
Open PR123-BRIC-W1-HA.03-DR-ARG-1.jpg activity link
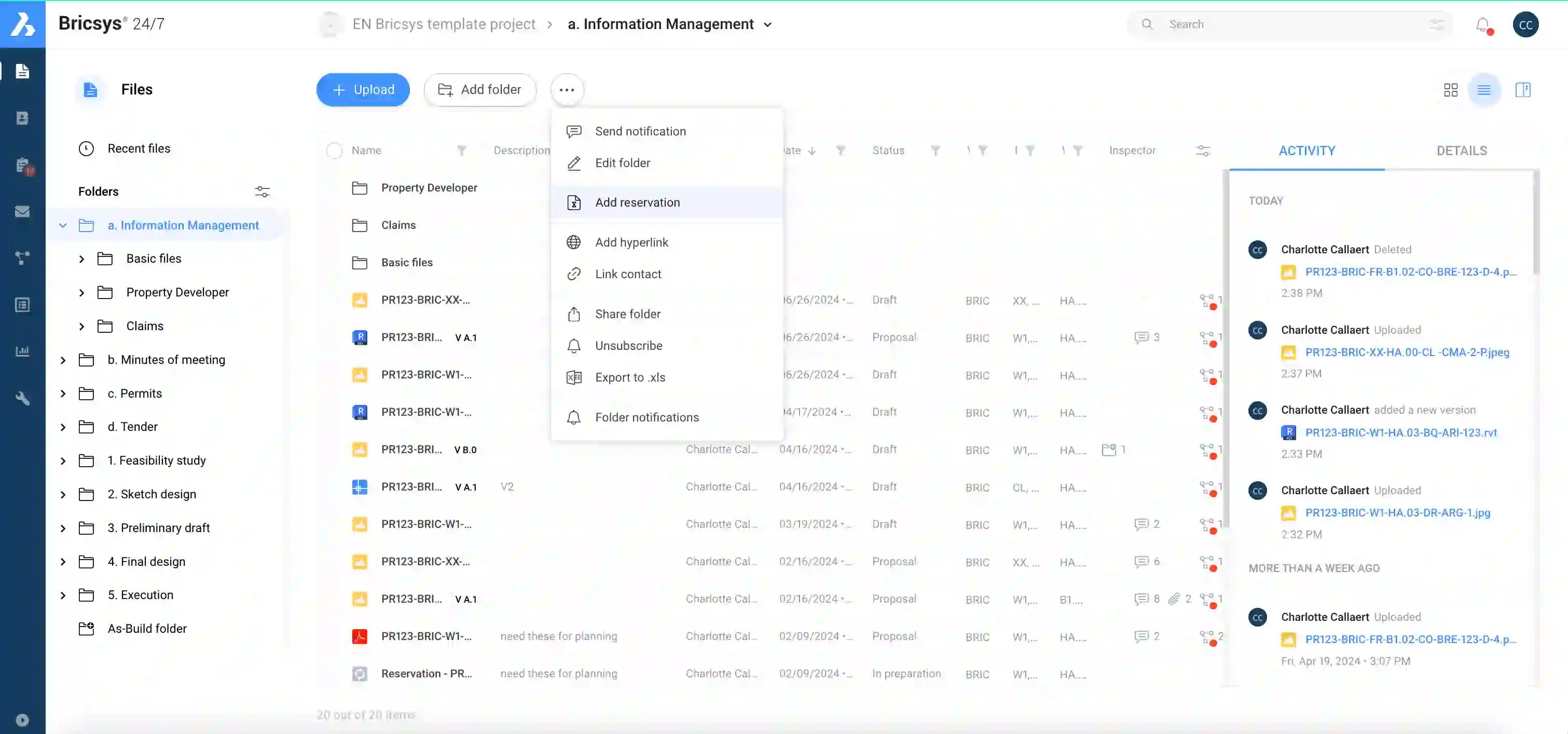pyautogui.click(x=1398, y=513)
